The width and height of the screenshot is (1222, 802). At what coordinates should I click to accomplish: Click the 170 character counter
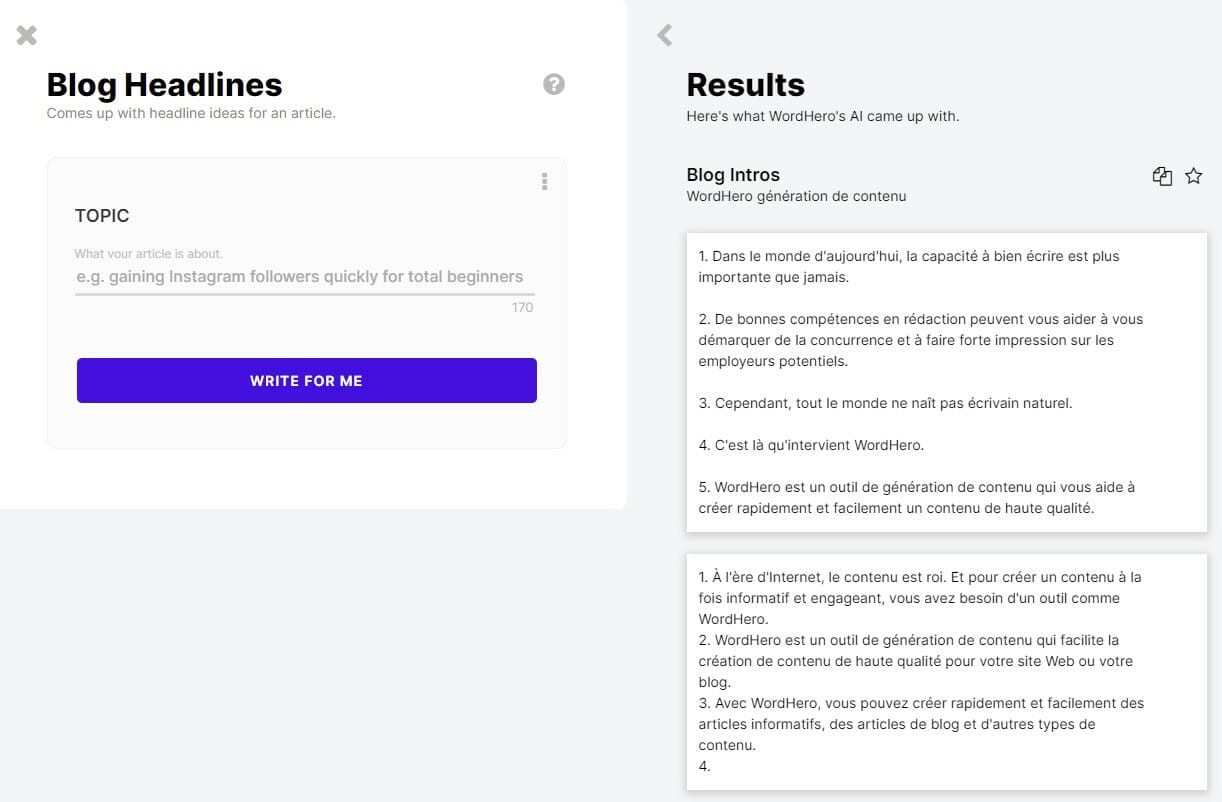pyautogui.click(x=522, y=307)
